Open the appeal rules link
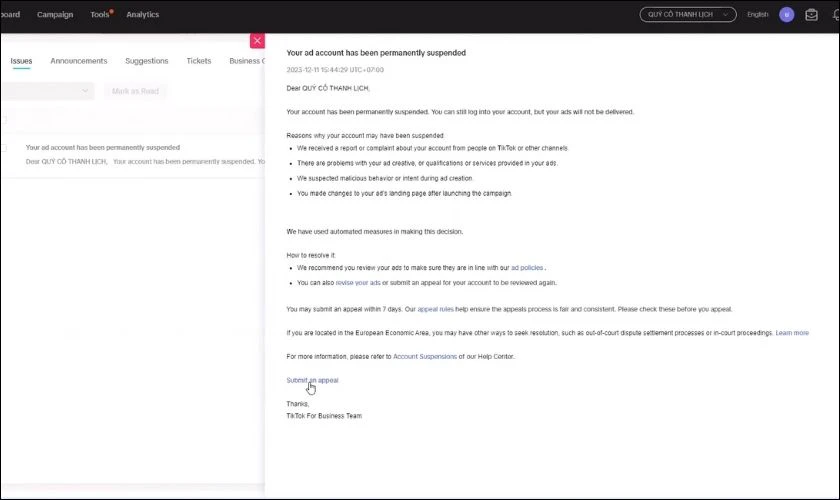 [x=435, y=309]
